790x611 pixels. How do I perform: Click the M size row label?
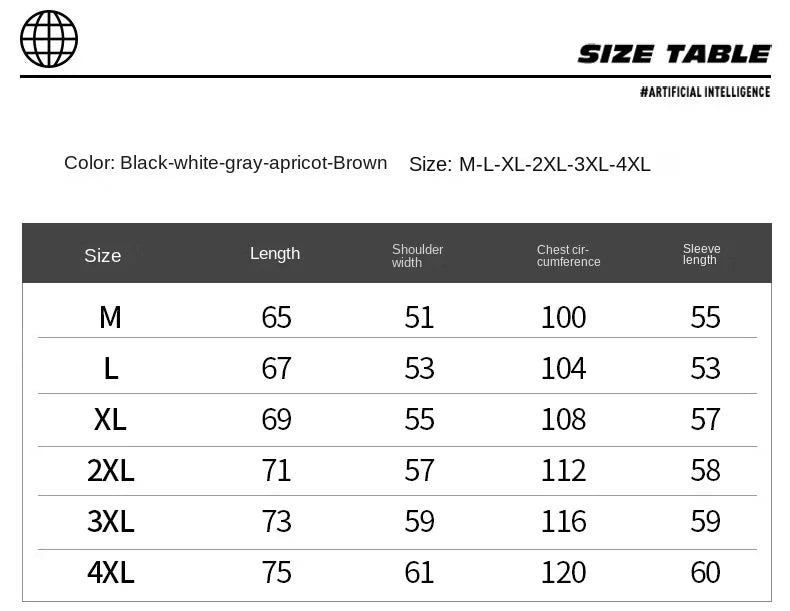point(110,317)
